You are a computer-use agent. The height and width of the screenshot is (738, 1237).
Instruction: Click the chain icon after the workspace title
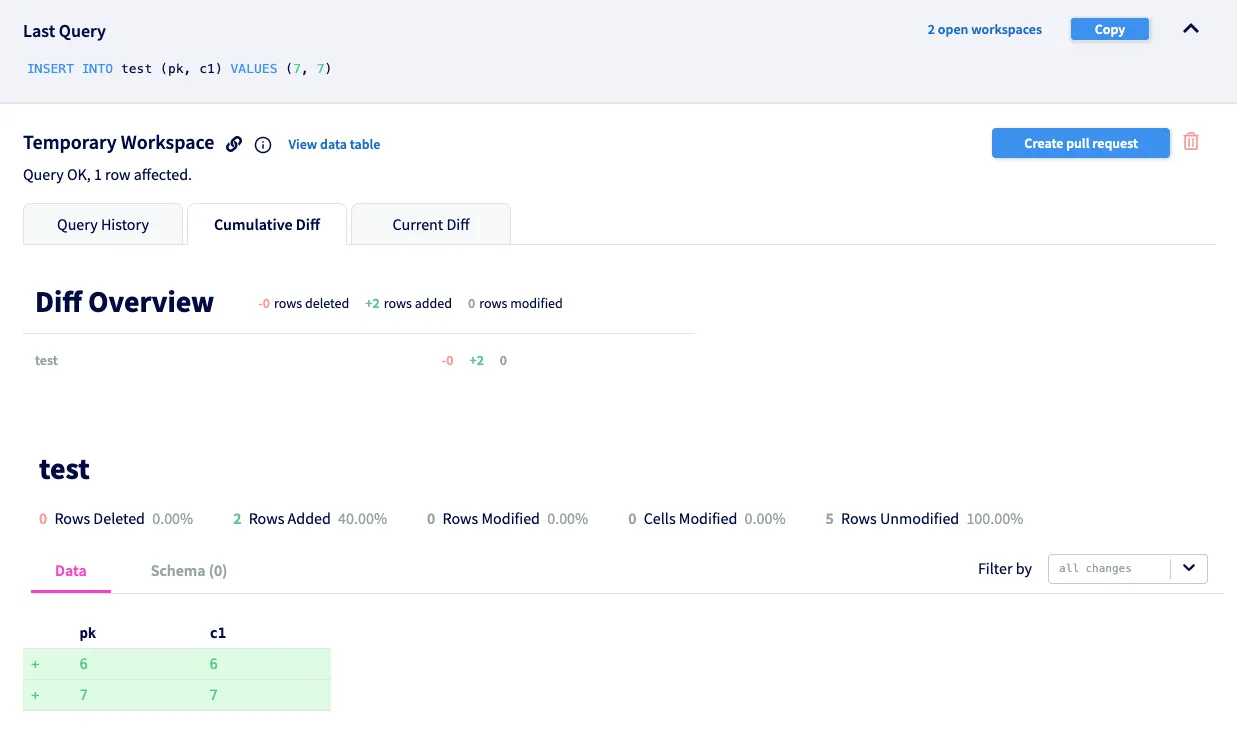pos(234,143)
